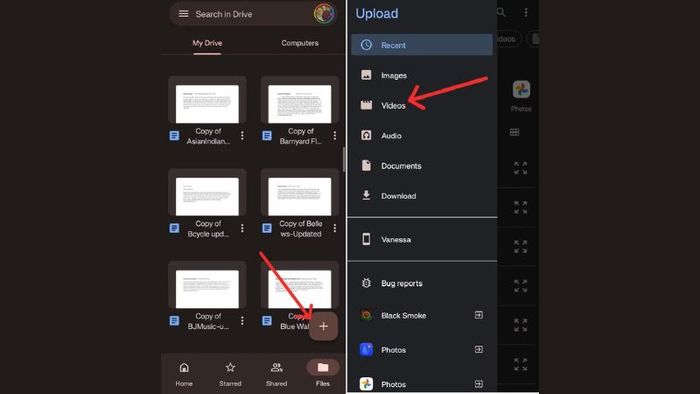The width and height of the screenshot is (700, 394).
Task: Select Download in Upload panel
Action: [422, 196]
